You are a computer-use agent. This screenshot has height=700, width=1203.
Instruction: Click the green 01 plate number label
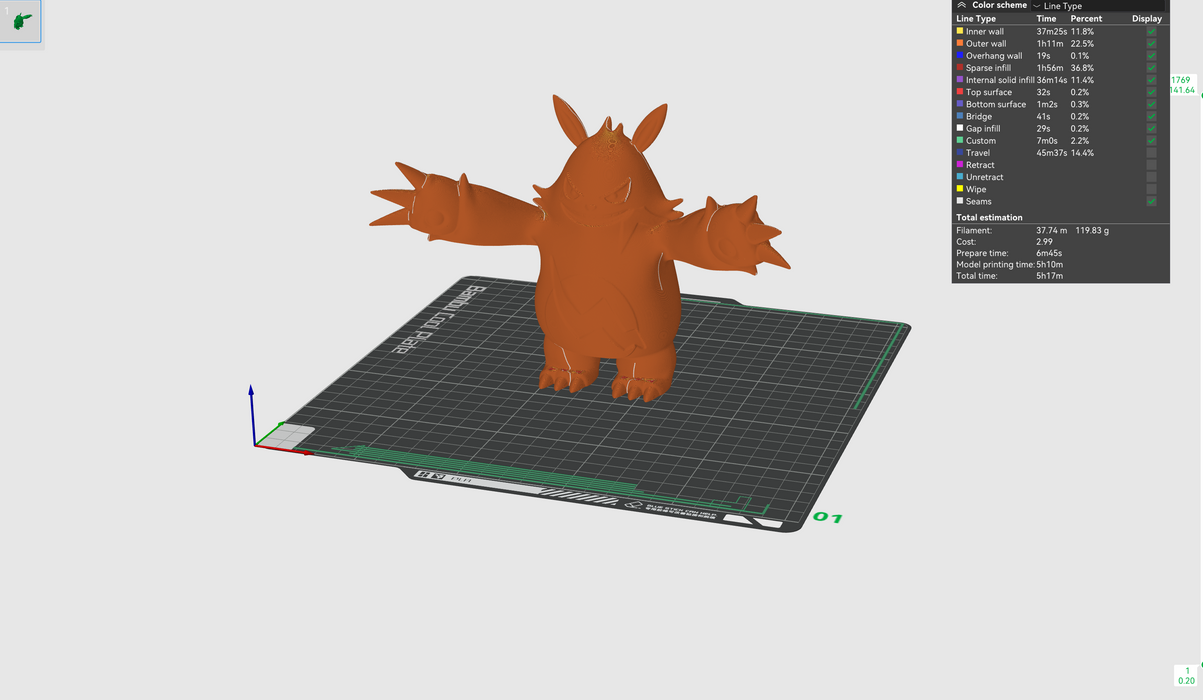(x=827, y=518)
